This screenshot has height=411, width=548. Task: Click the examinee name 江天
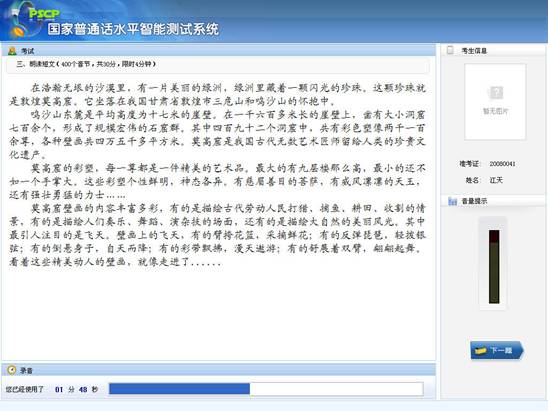click(x=496, y=180)
